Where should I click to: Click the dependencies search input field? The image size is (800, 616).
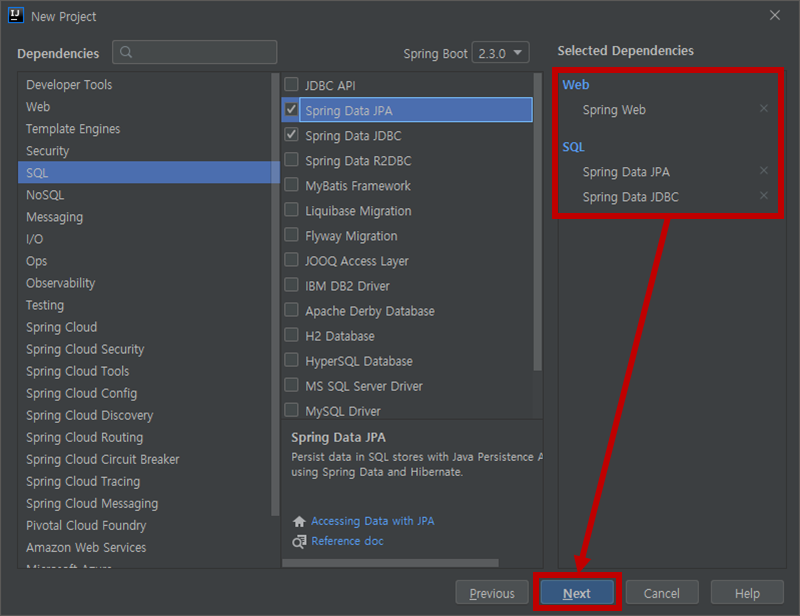tap(194, 52)
